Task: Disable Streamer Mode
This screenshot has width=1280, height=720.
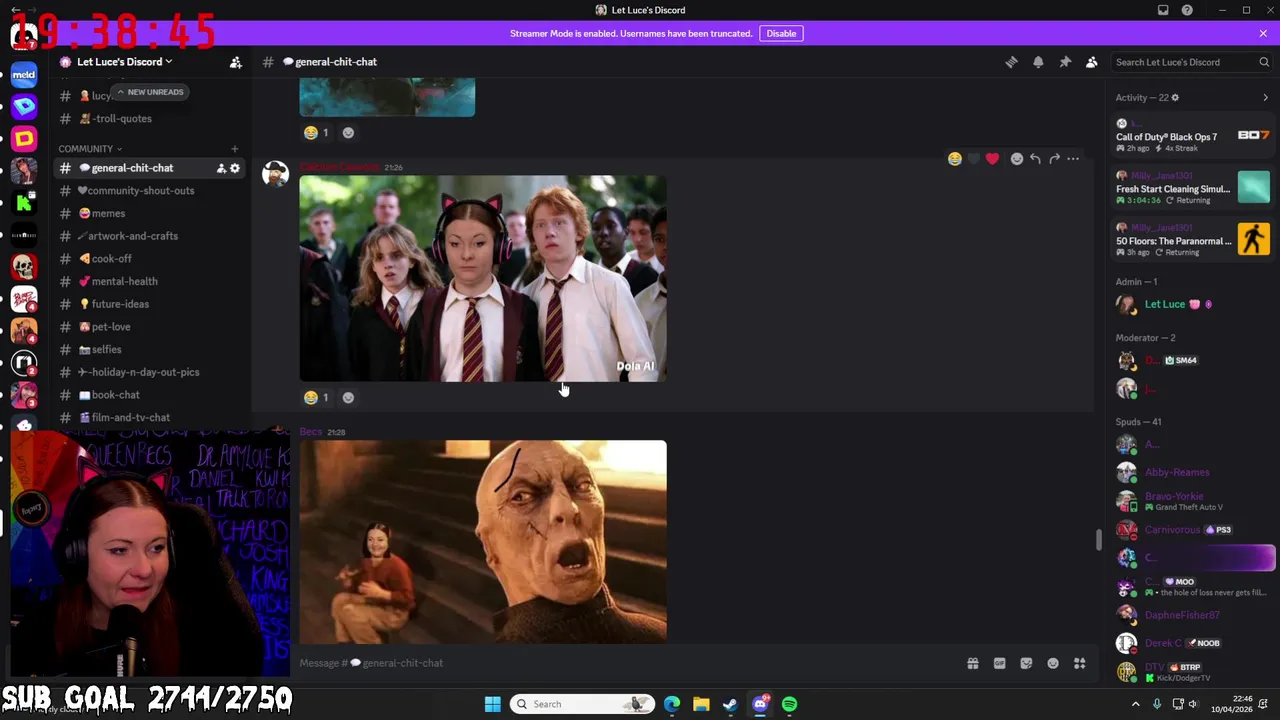Action: (781, 33)
